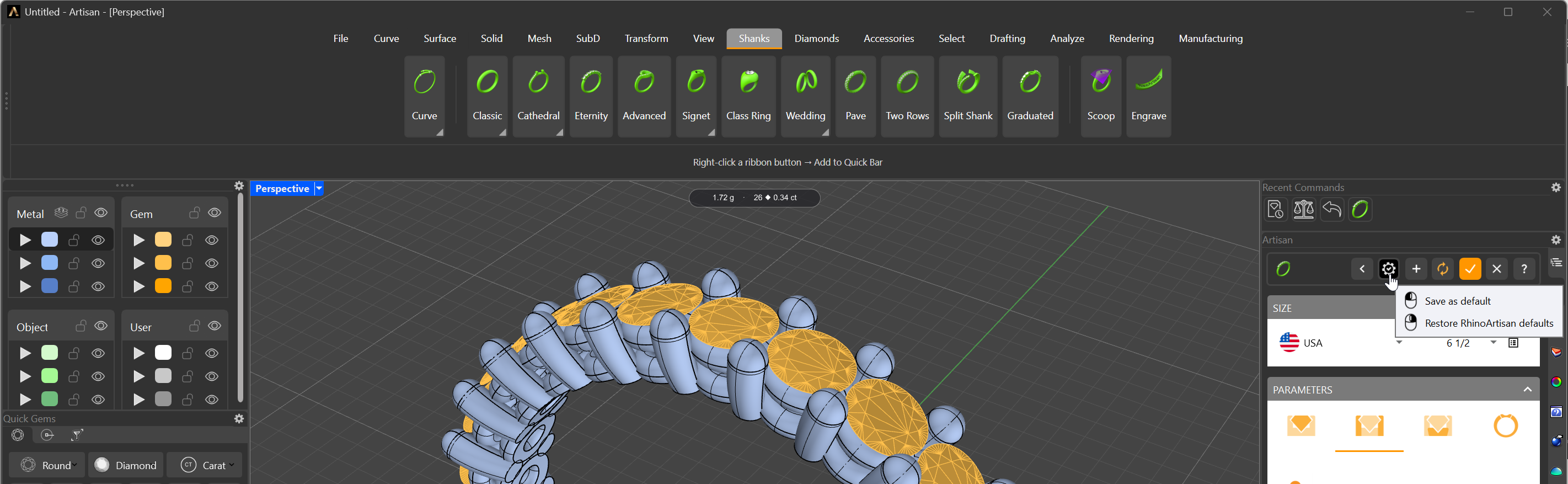Confirm with the orange checkmark button
The height and width of the screenshot is (484, 1568).
coord(1470,268)
